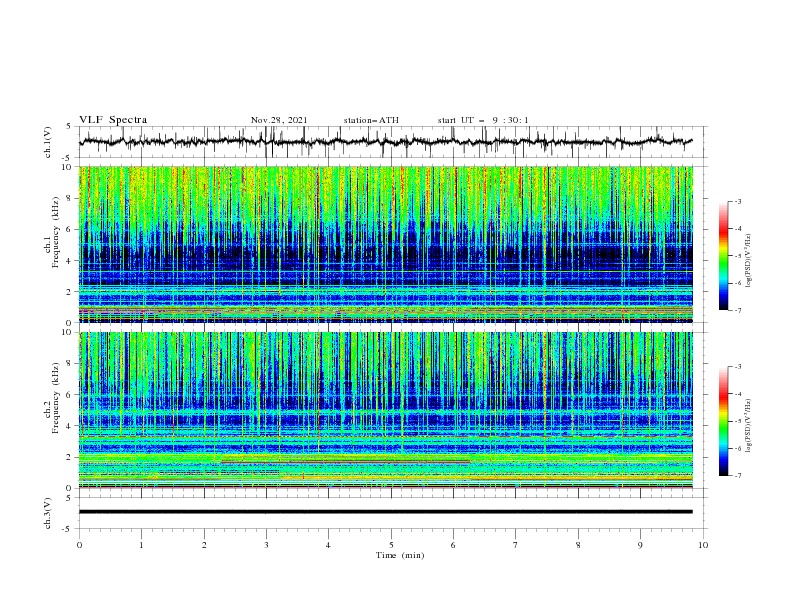Click the "Time (min)" axis label
This screenshot has height=612, width=792.
pyautogui.click(x=400, y=555)
